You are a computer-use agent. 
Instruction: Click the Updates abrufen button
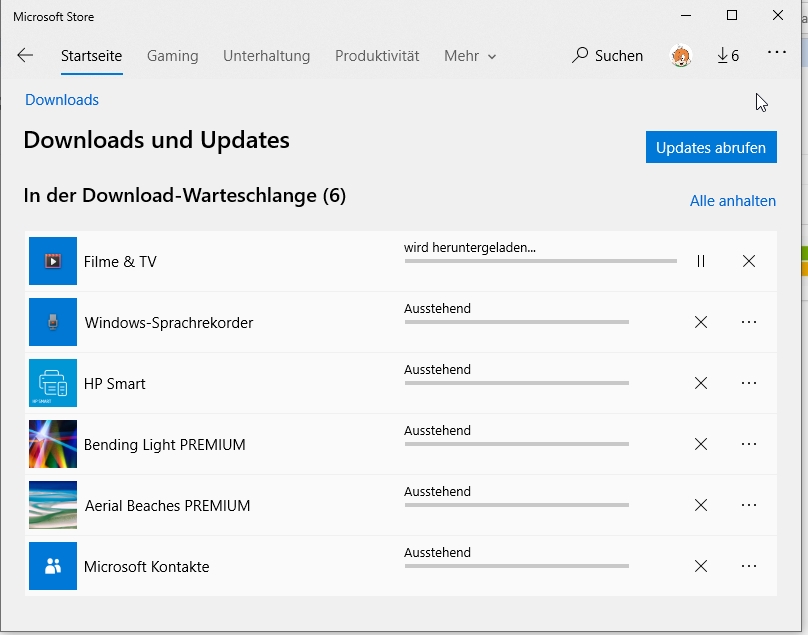click(x=711, y=147)
